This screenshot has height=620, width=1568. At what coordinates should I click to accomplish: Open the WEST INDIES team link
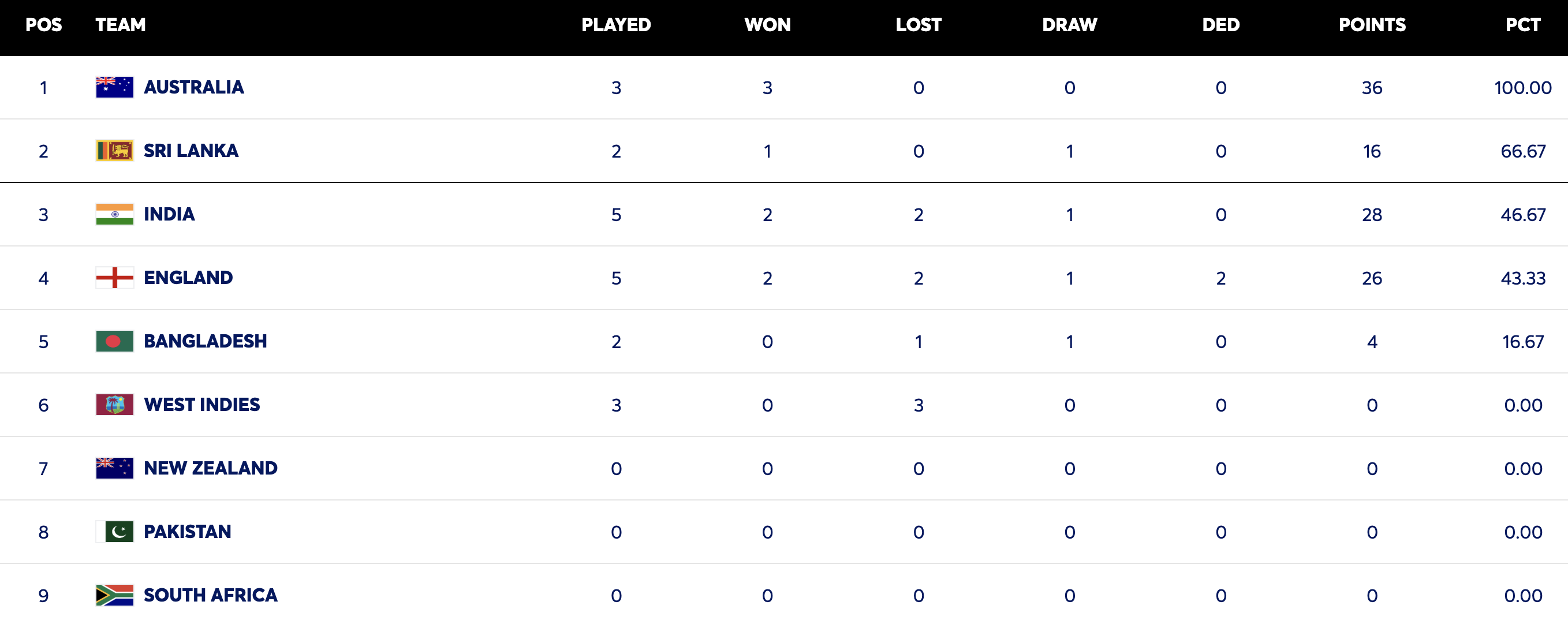pyautogui.click(x=201, y=405)
